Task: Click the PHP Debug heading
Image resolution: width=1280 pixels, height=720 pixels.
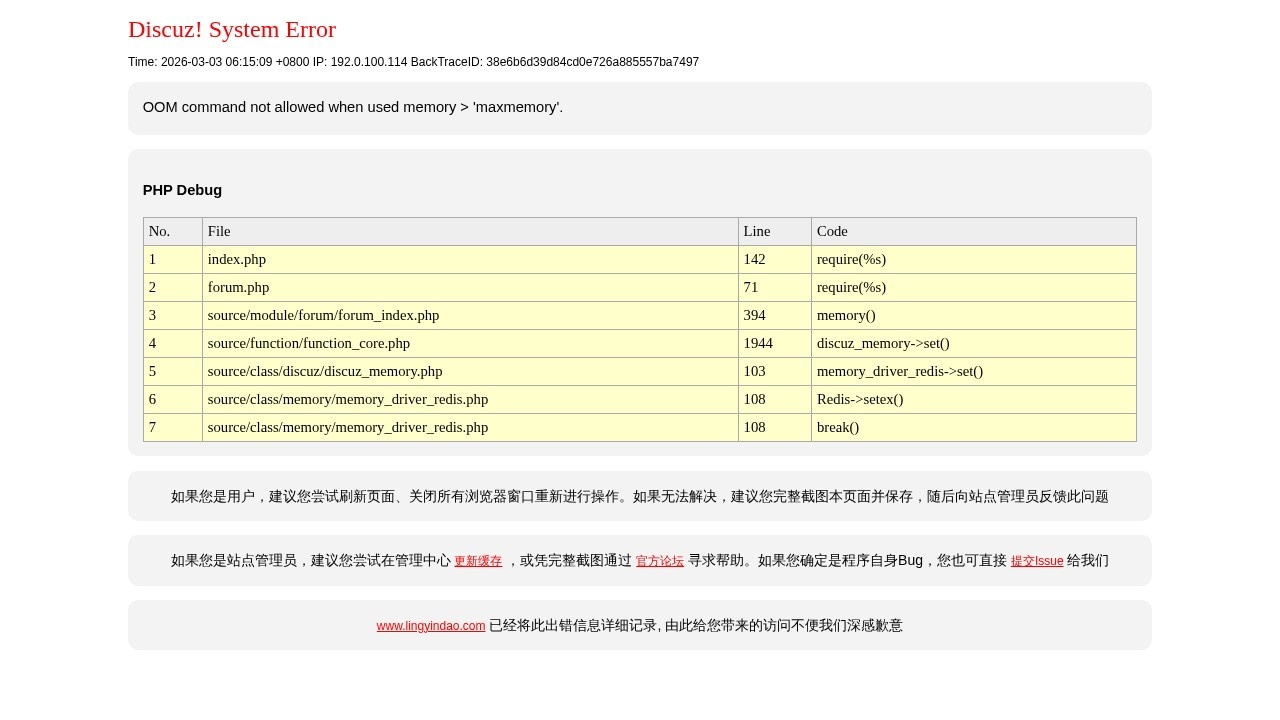Action: pyautogui.click(x=182, y=190)
